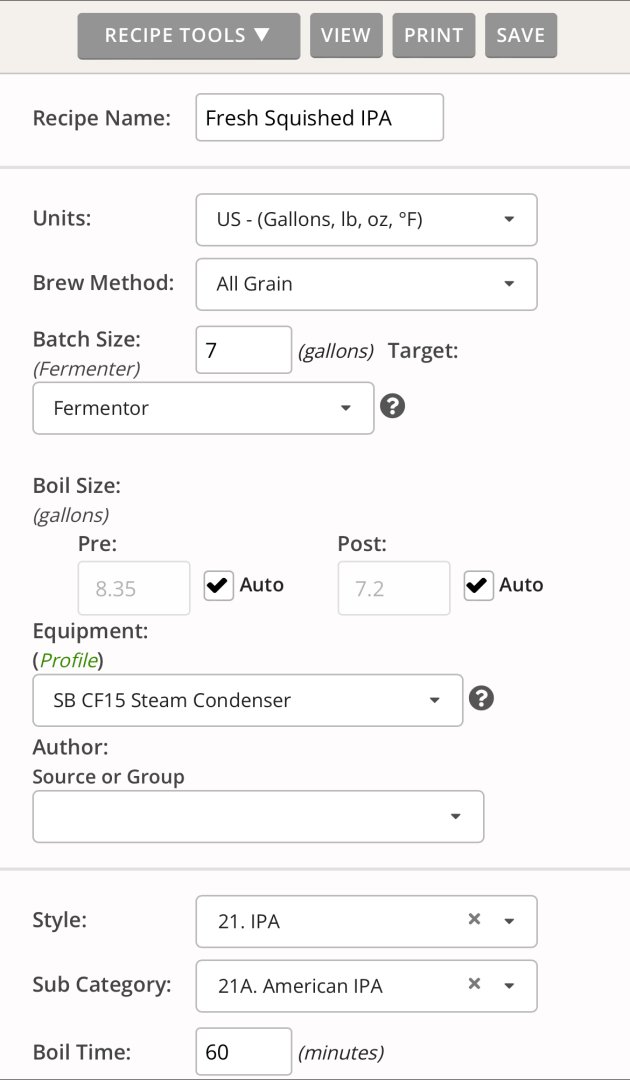Open the SB CF15 Steam Condenser dropdown
The height and width of the screenshot is (1080, 630).
(247, 700)
